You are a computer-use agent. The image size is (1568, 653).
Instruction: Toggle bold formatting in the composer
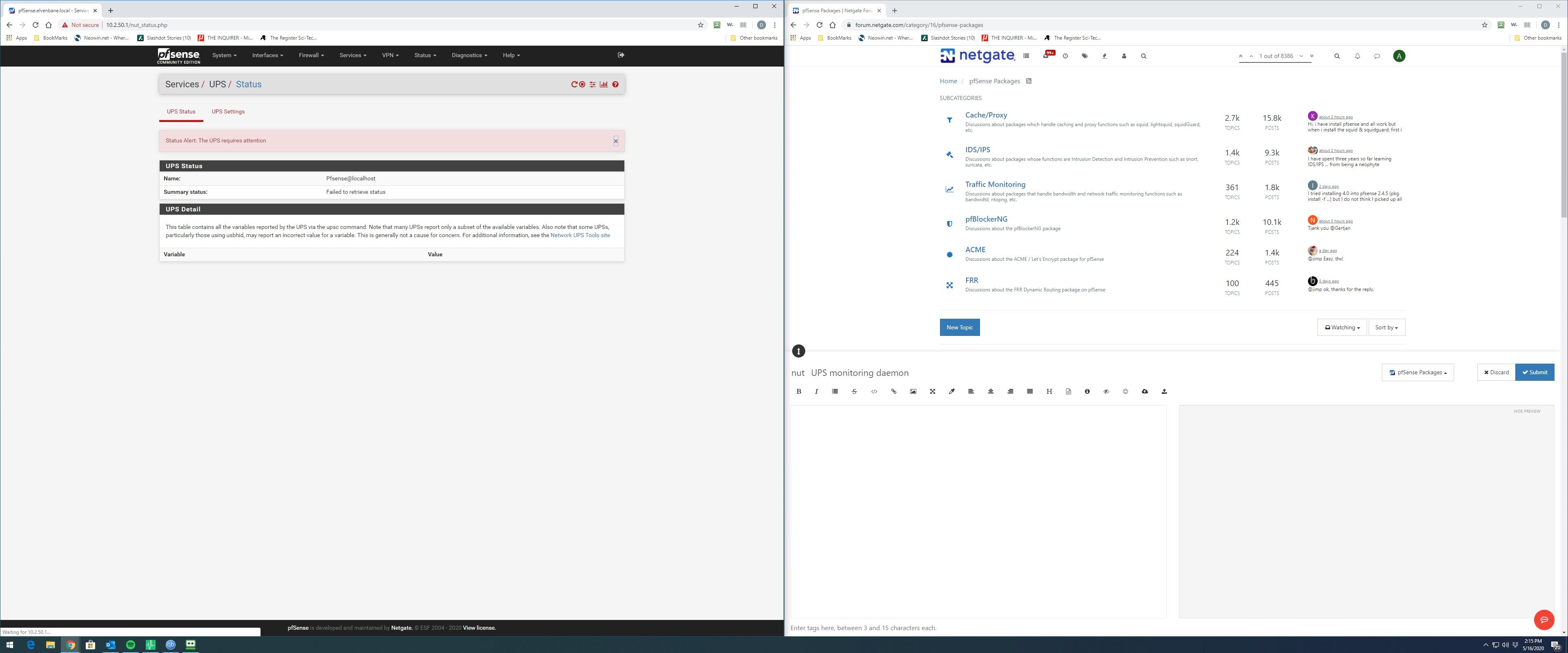[799, 391]
